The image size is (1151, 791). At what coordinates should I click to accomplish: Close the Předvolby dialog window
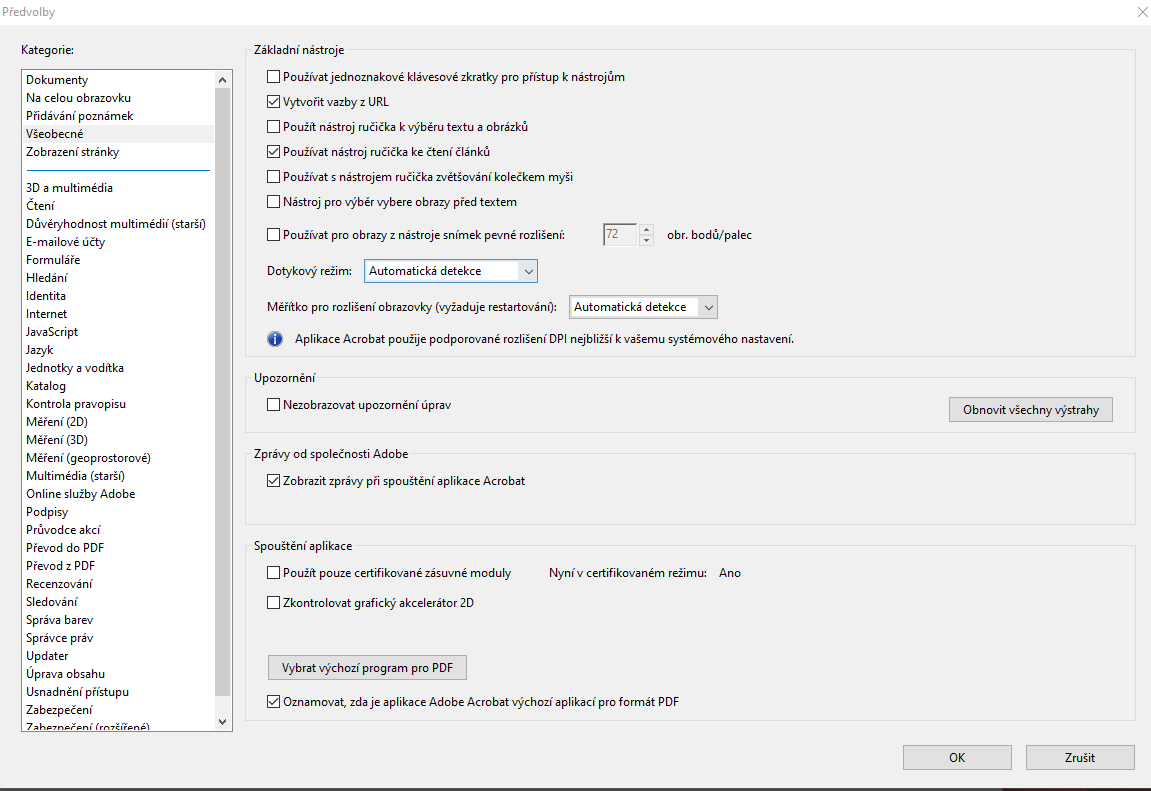pos(1141,12)
